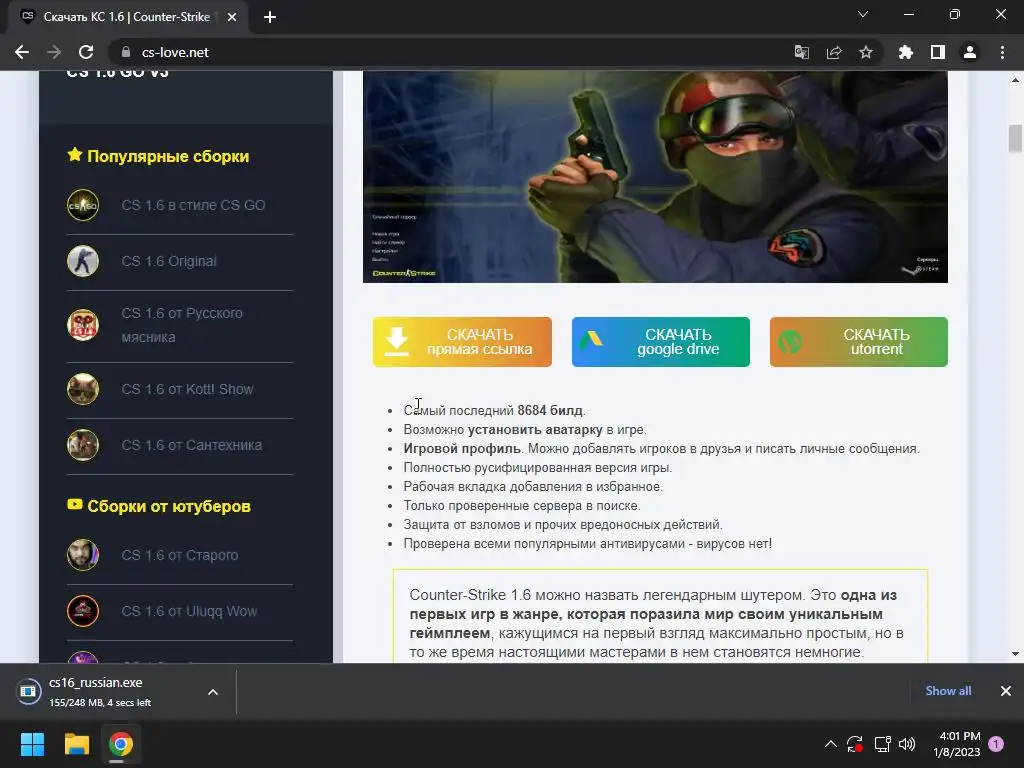
Task: Open the Chrome profile avatar menu
Action: click(970, 52)
